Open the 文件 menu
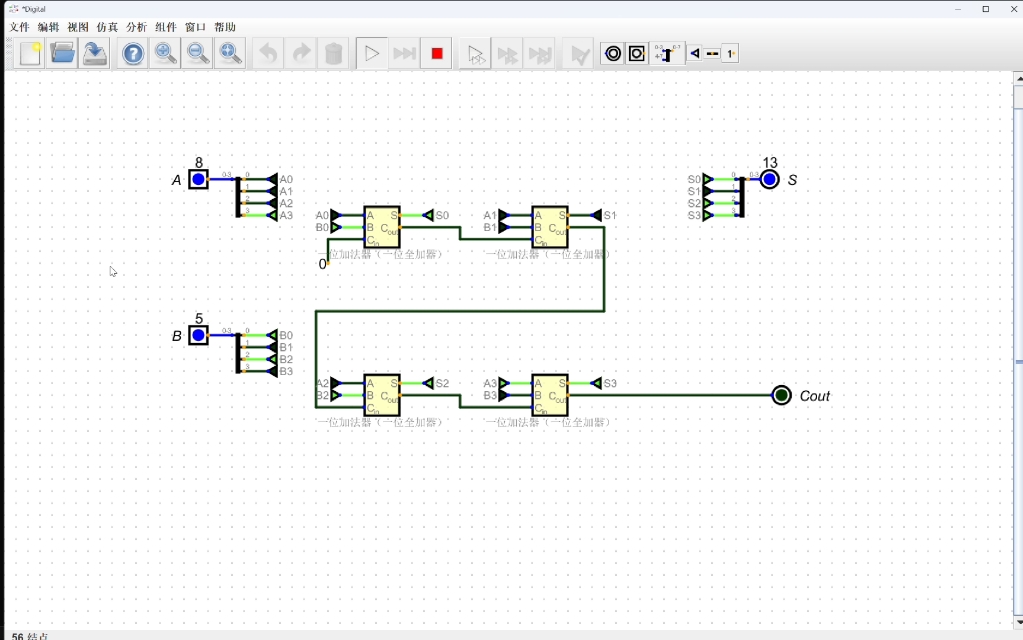This screenshot has width=1023, height=640. pos(19,27)
